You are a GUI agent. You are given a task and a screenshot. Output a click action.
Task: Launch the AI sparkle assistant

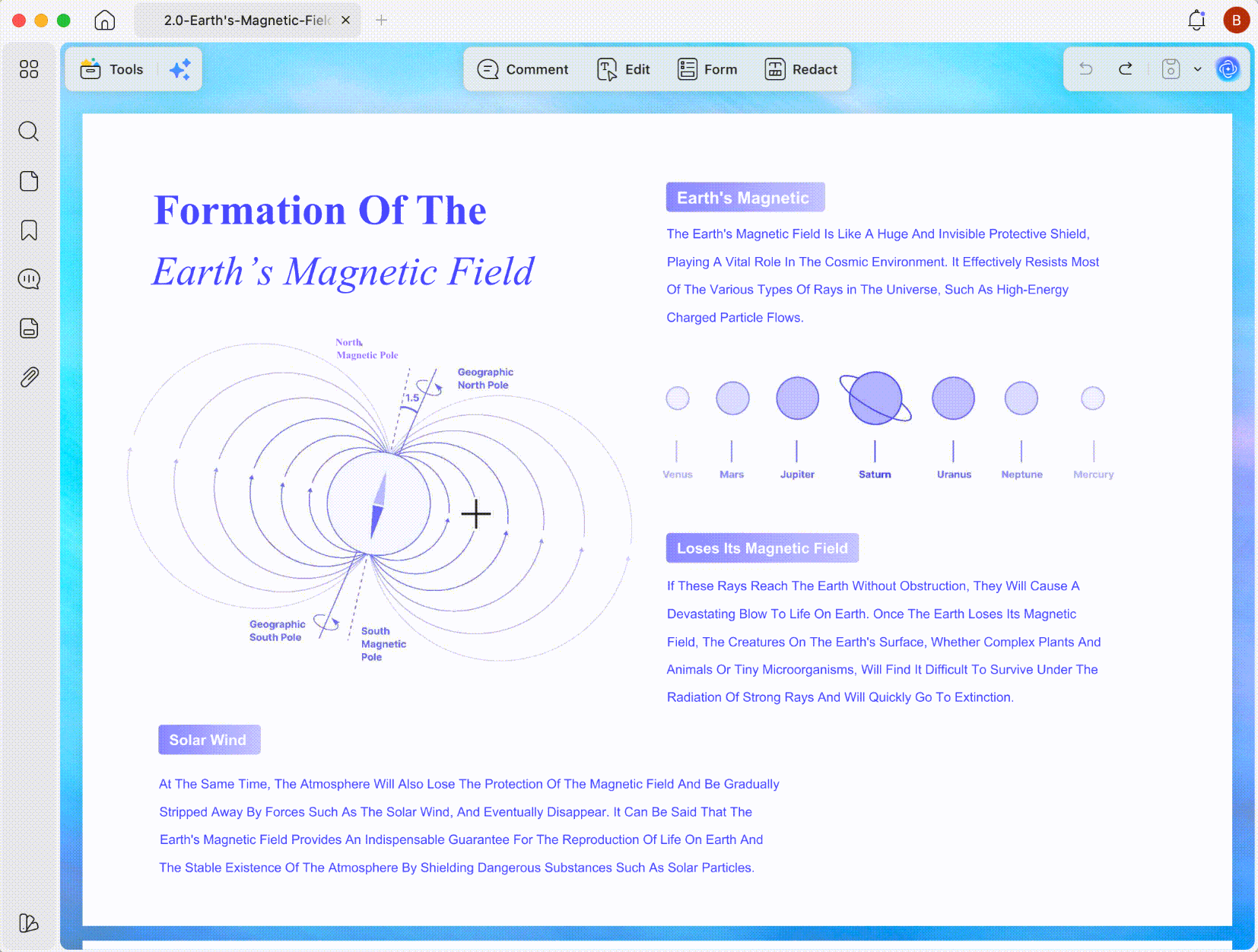(x=180, y=69)
